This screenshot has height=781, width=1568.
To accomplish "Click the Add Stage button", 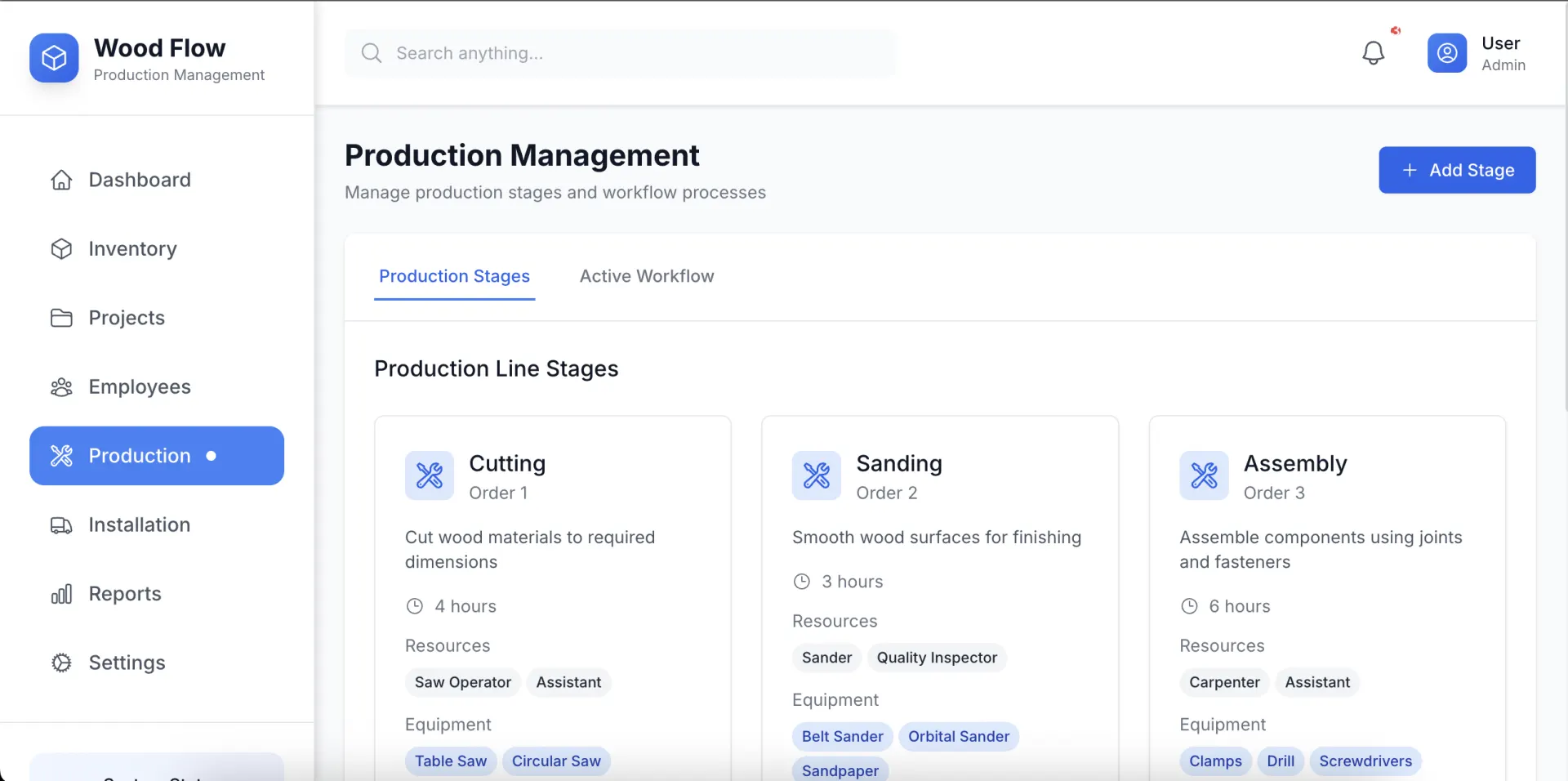I will [x=1457, y=170].
